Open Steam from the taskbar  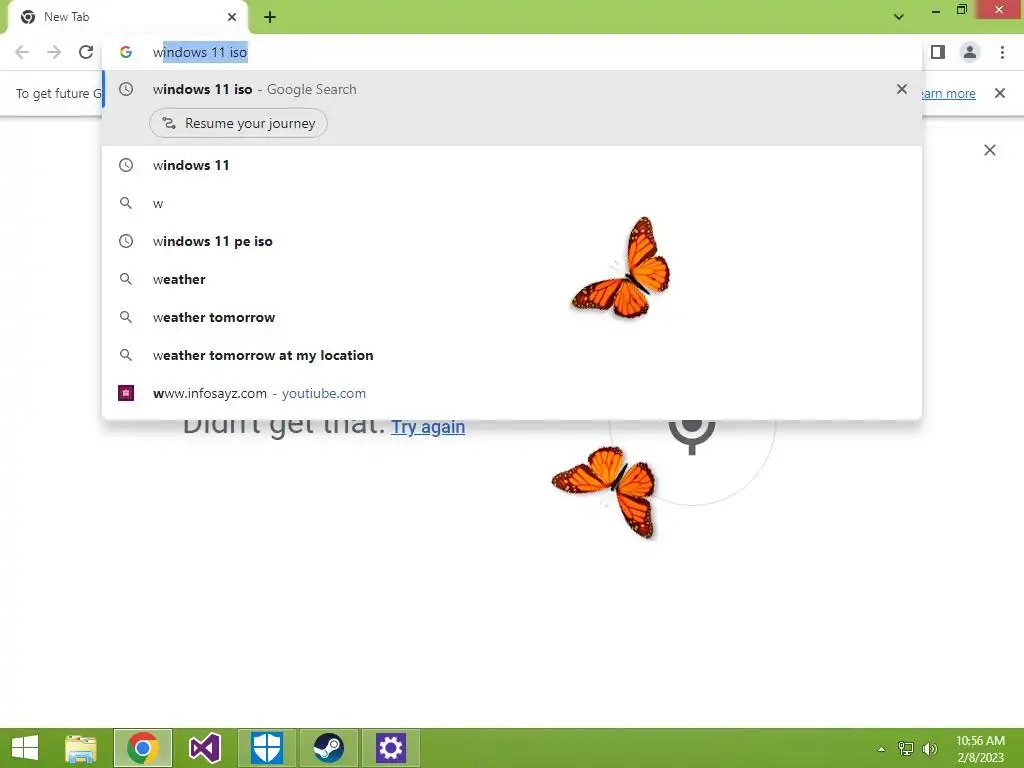point(328,748)
